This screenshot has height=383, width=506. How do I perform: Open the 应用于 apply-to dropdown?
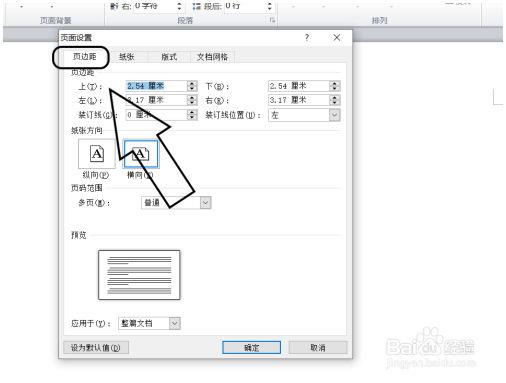[x=175, y=323]
